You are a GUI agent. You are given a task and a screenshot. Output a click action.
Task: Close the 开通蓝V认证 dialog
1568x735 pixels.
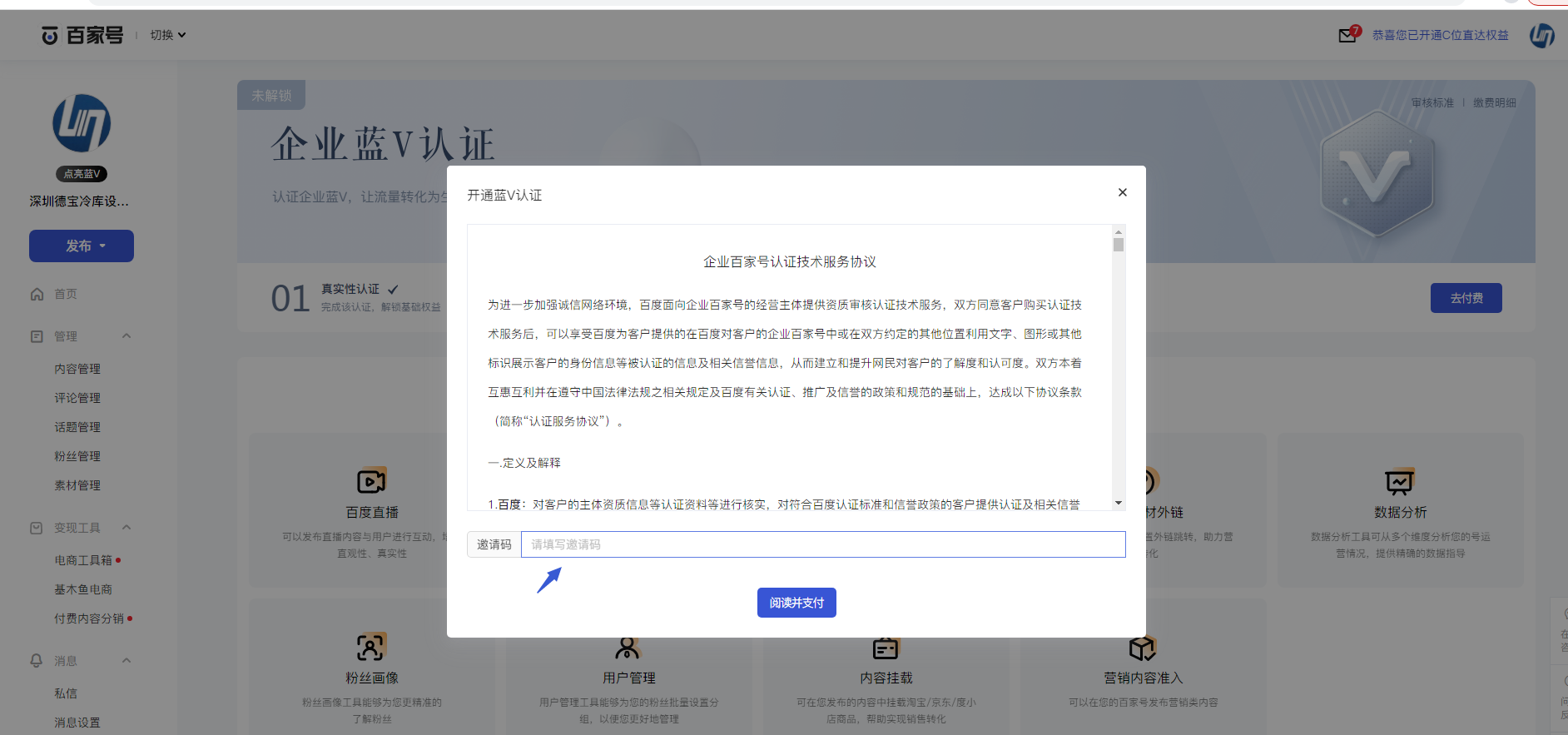[x=1122, y=192]
